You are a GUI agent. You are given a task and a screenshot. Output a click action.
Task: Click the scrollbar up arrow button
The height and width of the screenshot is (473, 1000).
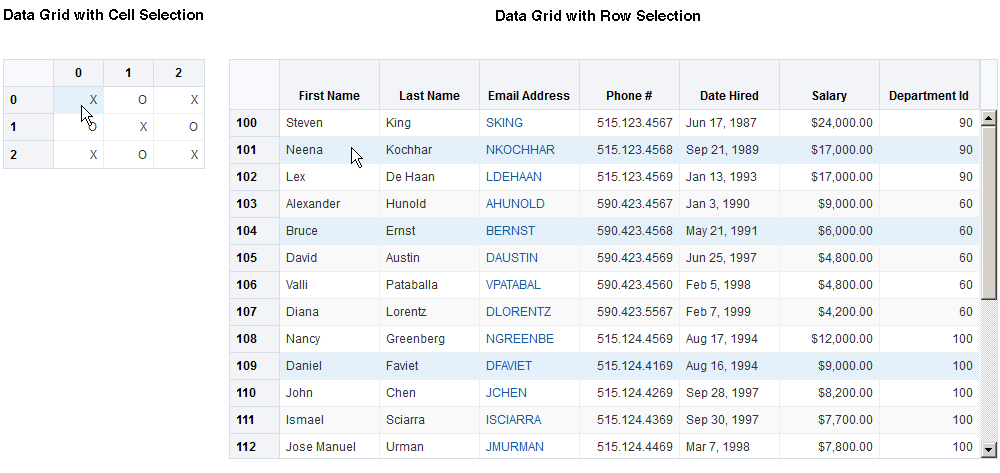click(989, 117)
